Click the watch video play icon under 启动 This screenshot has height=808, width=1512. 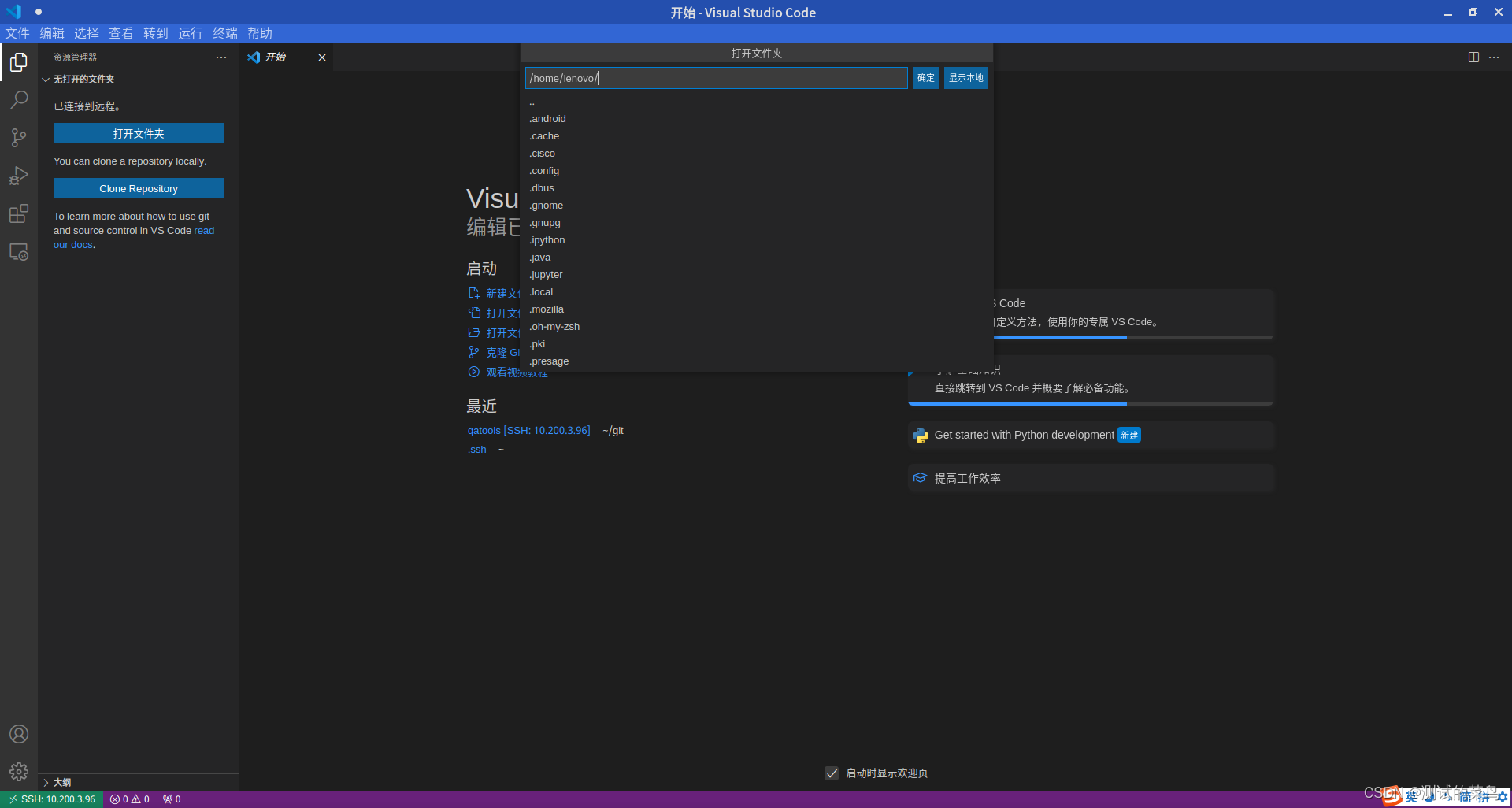click(x=474, y=372)
